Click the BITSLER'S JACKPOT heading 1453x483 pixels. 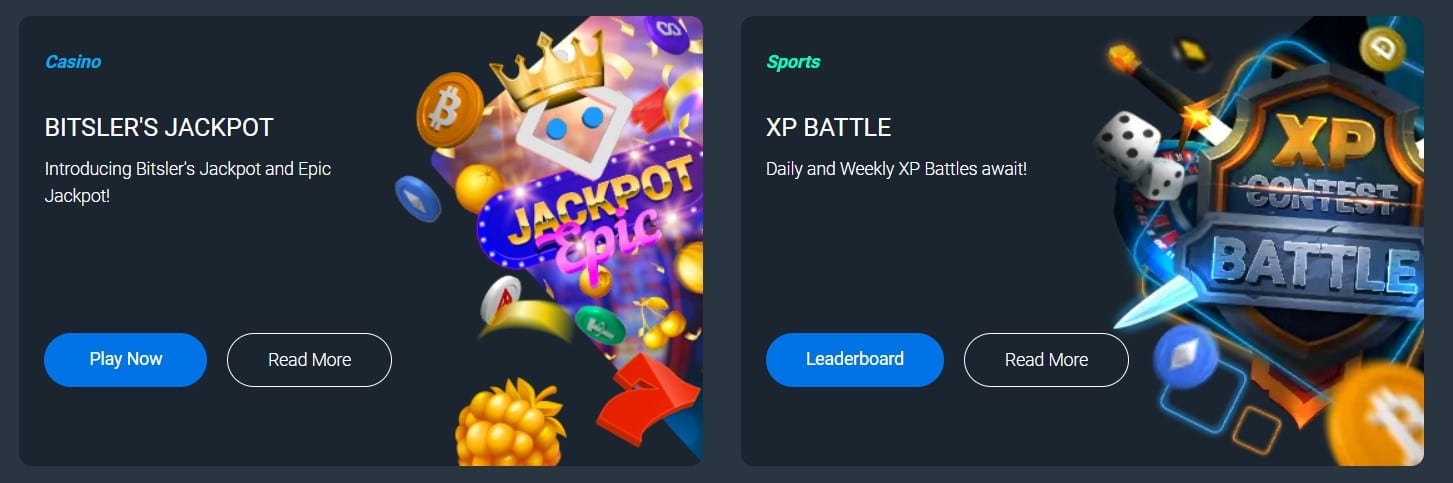[x=159, y=127]
